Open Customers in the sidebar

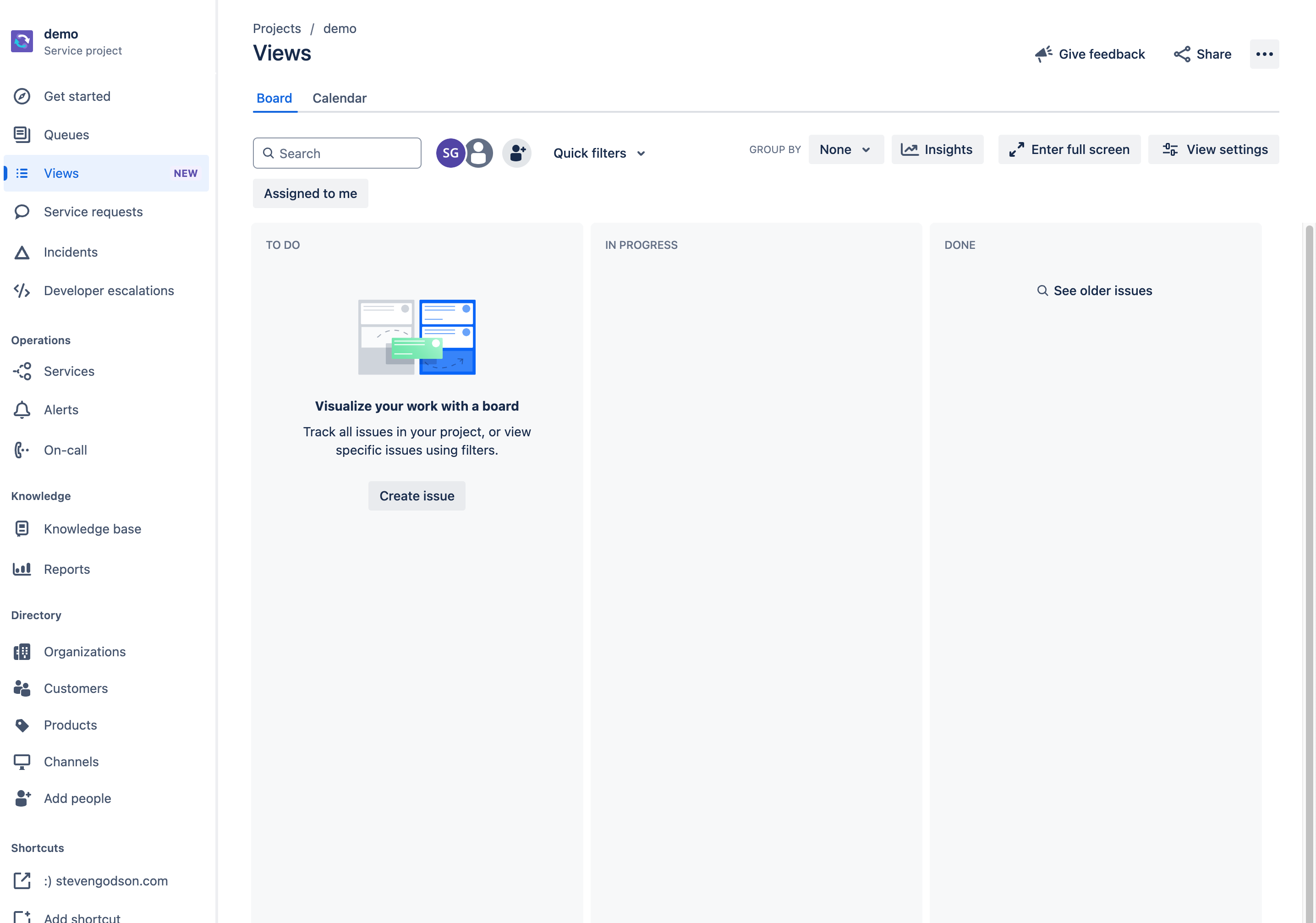pos(106,688)
